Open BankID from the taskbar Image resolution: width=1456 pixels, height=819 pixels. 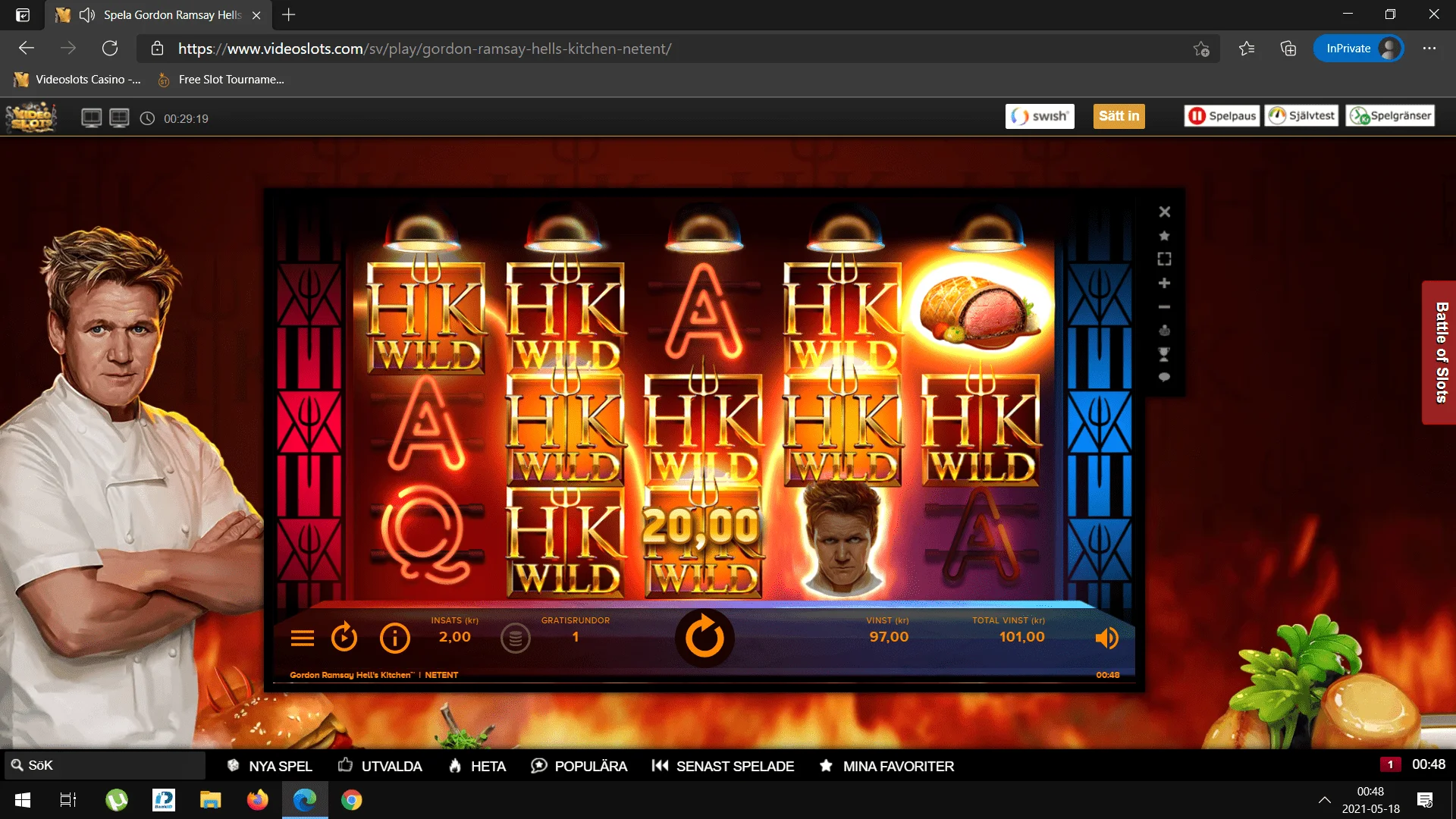(x=164, y=800)
